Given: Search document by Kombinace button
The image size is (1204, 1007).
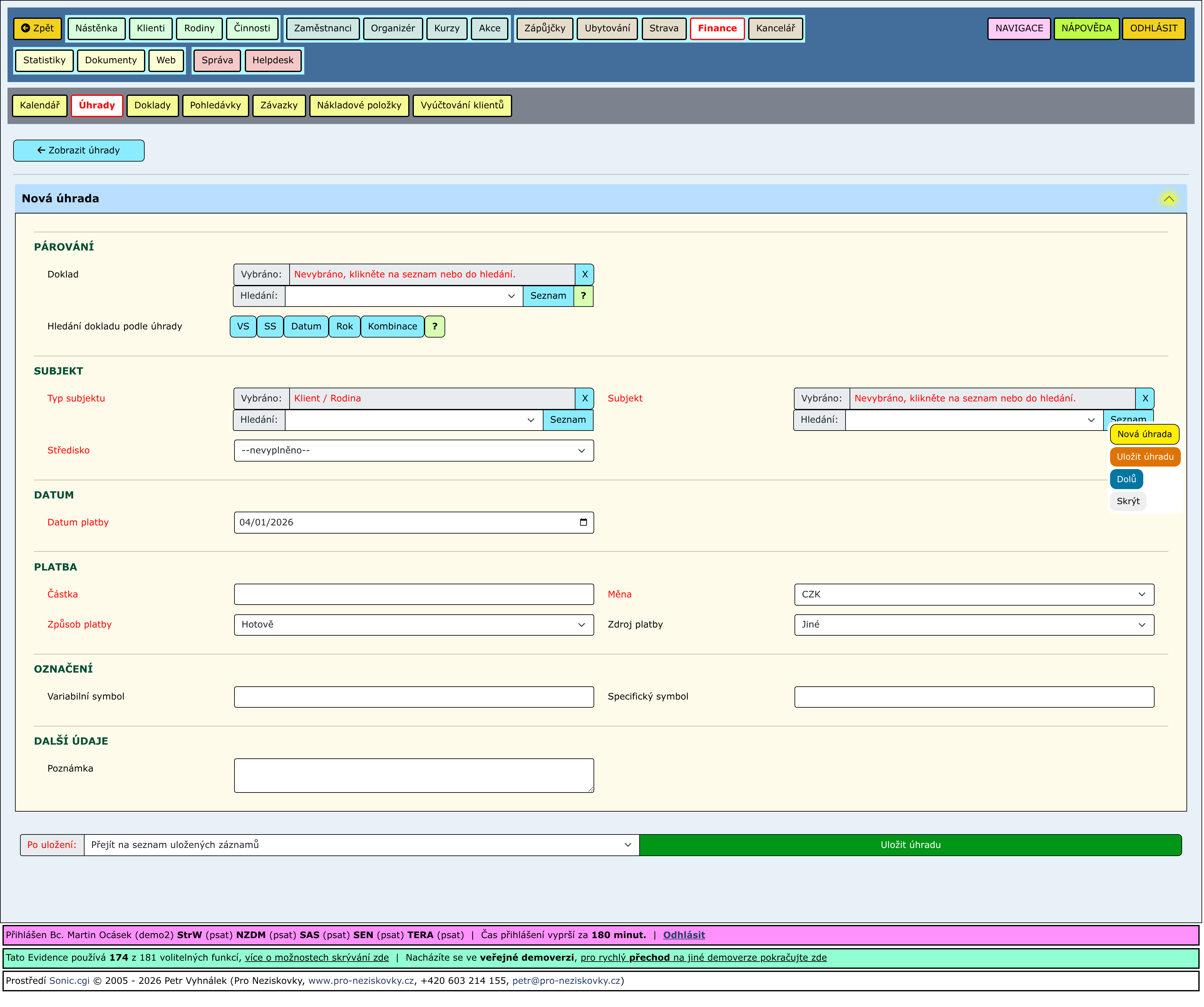Looking at the screenshot, I should tap(393, 327).
